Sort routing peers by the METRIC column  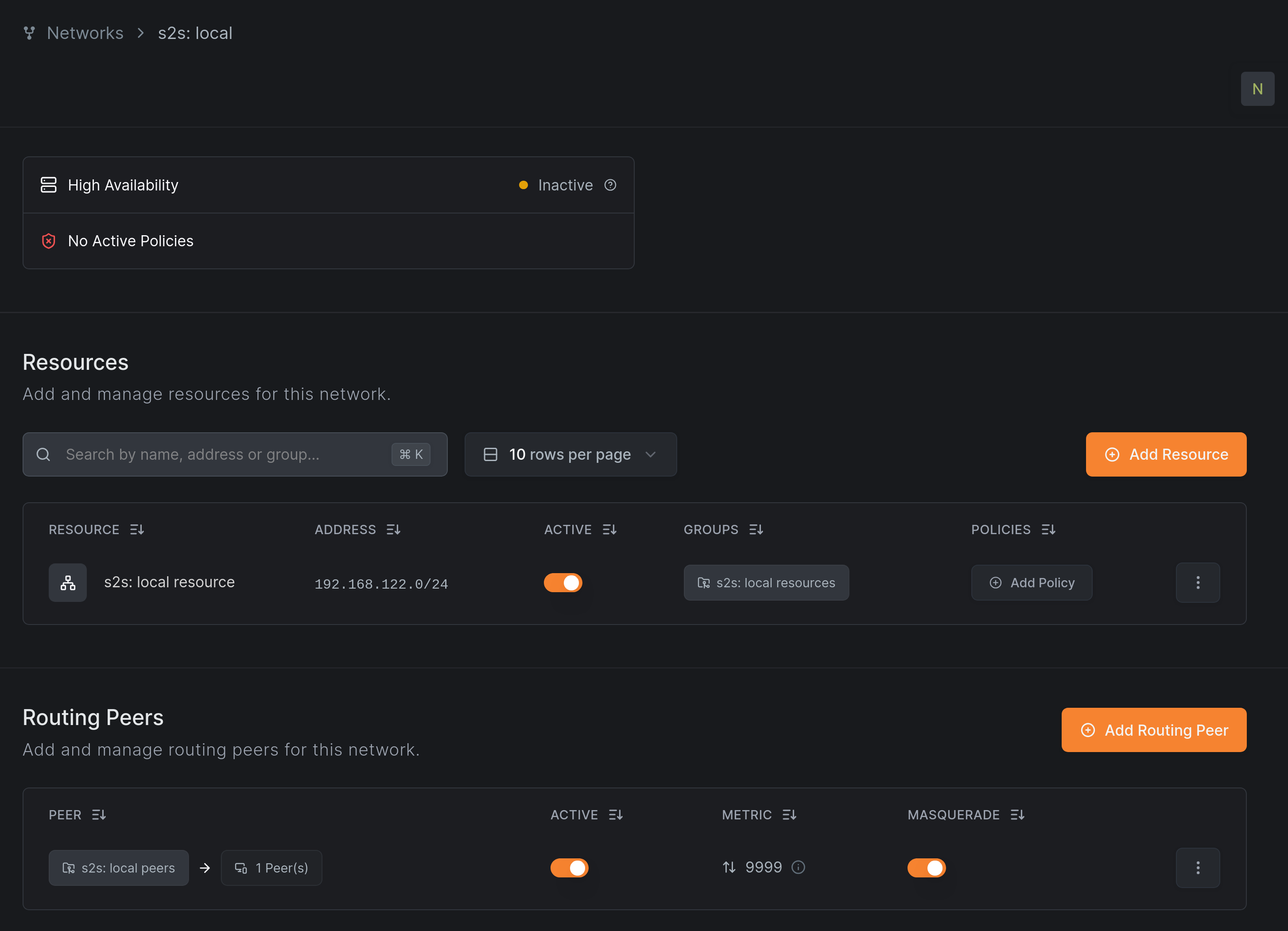click(x=789, y=814)
